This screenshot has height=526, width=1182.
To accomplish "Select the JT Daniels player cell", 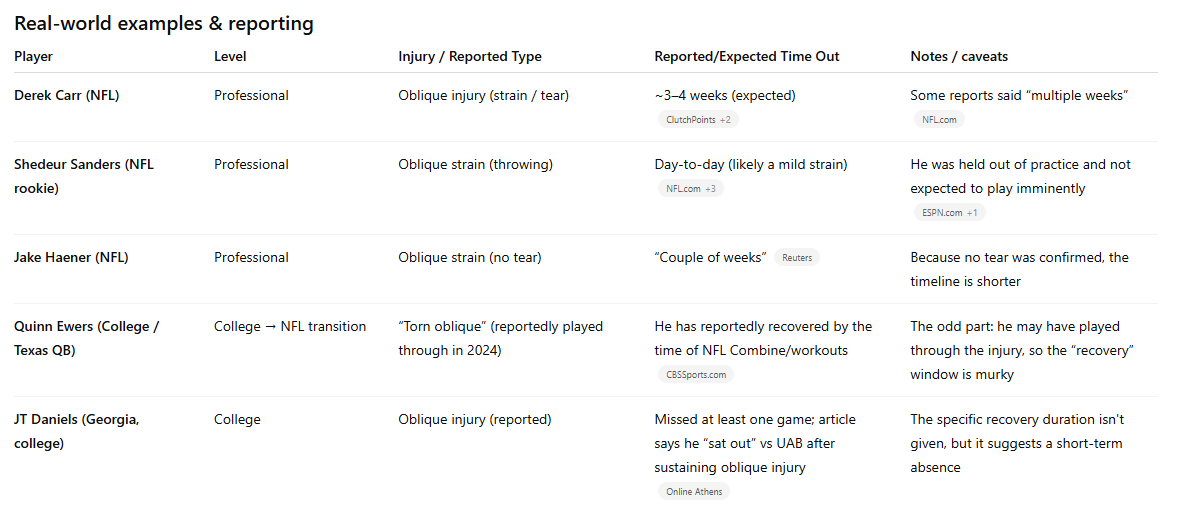I will [77, 432].
